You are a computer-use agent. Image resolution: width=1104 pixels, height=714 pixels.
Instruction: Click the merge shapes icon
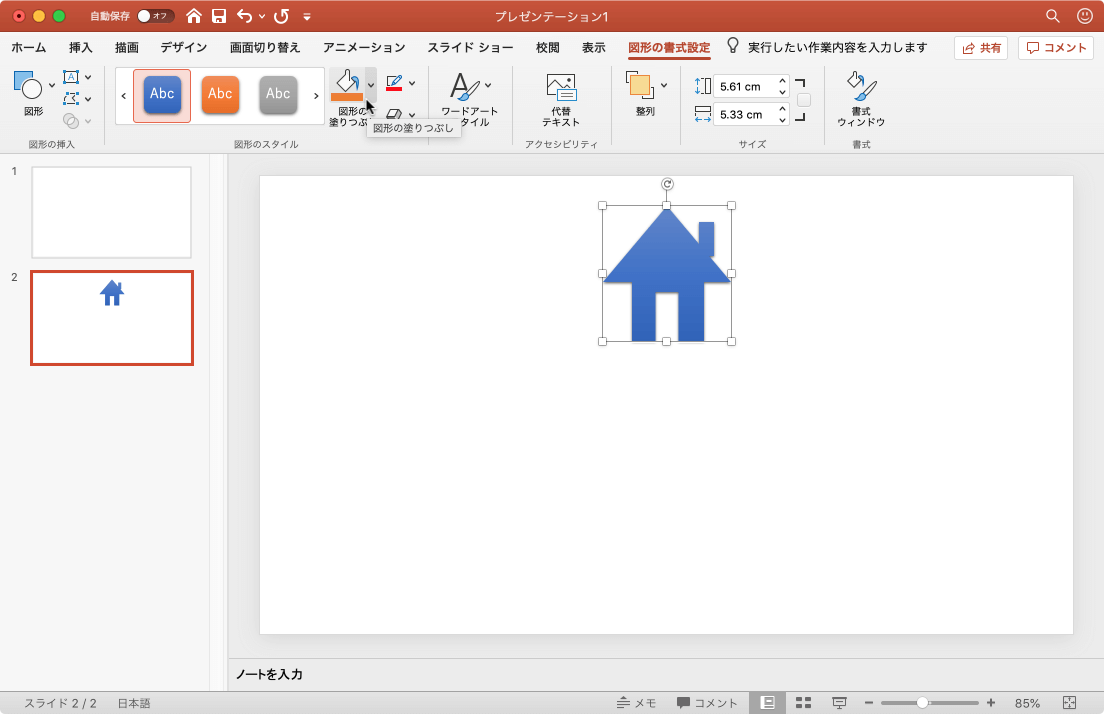click(70, 121)
